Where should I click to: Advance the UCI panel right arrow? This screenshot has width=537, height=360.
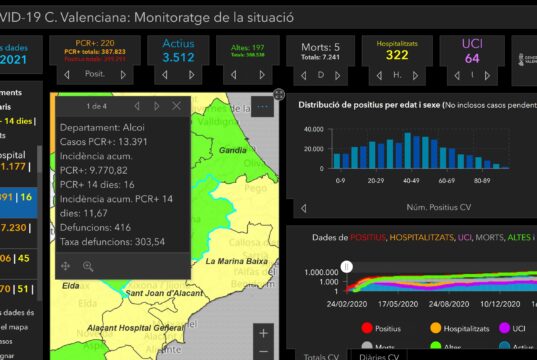487,75
